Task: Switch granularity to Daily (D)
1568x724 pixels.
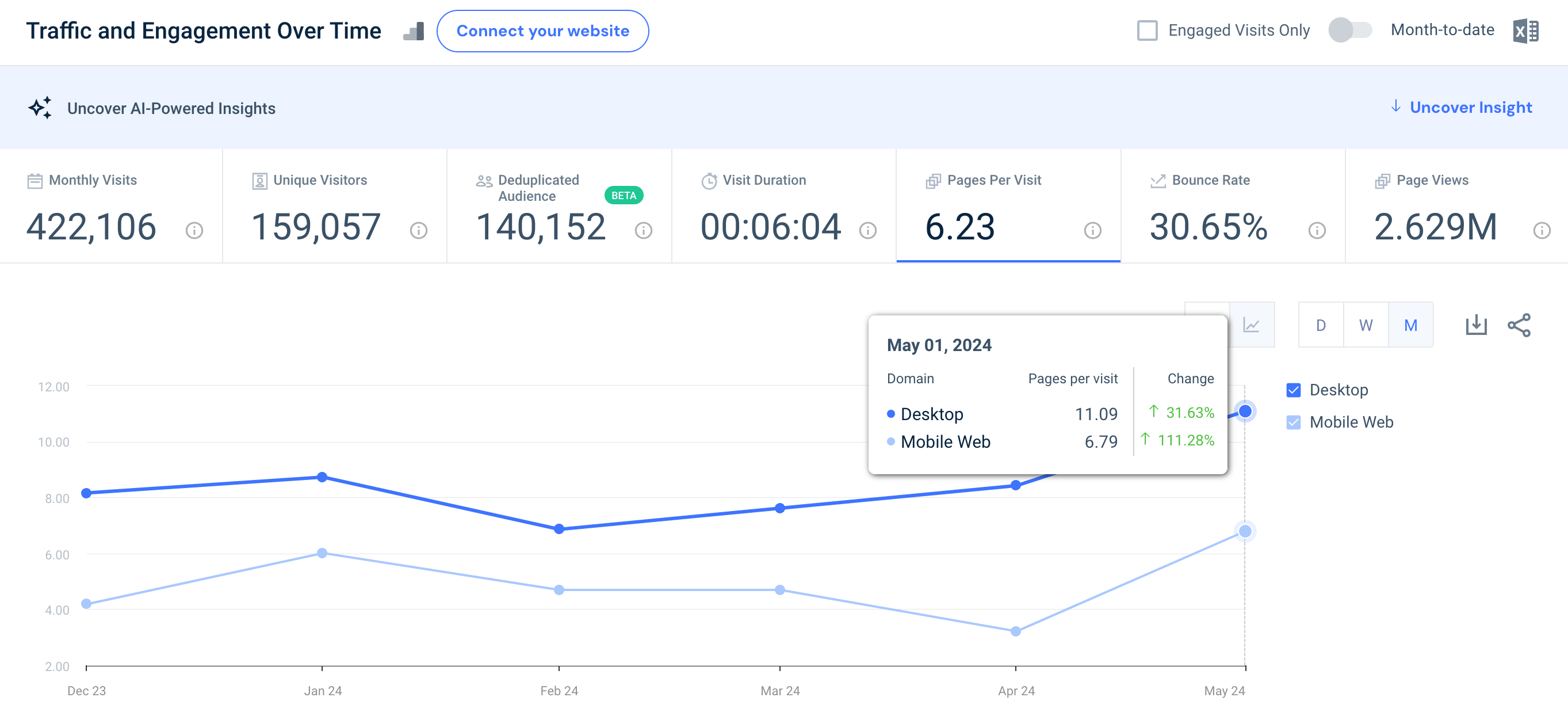Action: (x=1320, y=325)
